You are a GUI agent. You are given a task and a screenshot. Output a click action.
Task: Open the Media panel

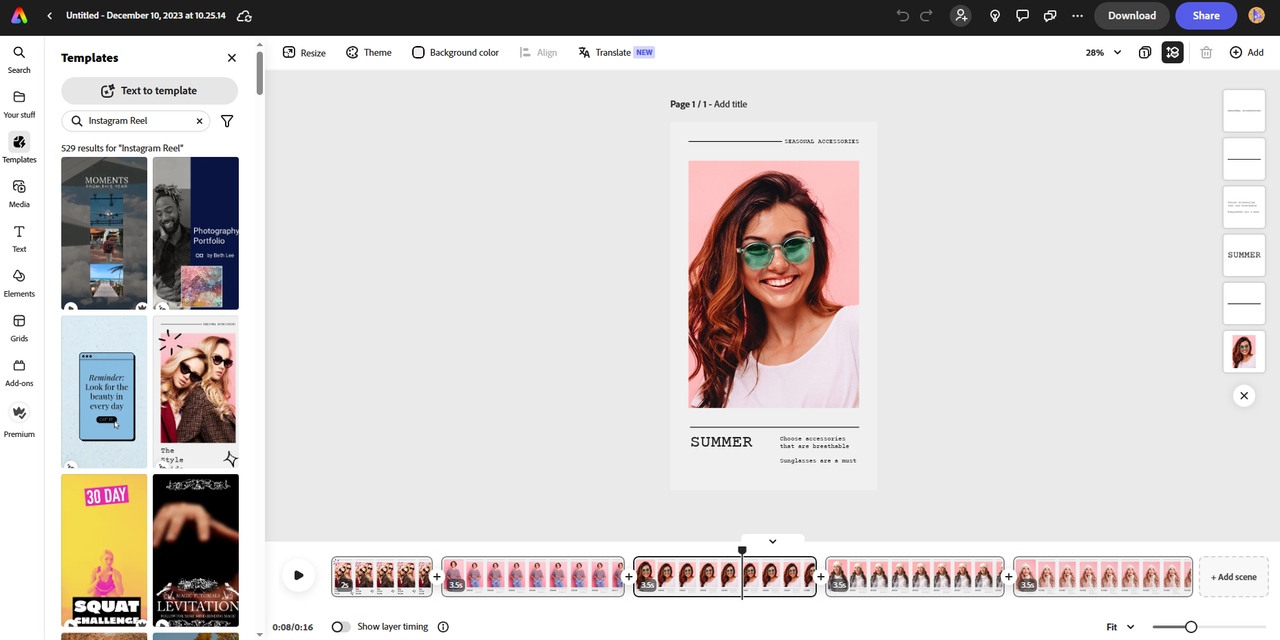click(19, 193)
